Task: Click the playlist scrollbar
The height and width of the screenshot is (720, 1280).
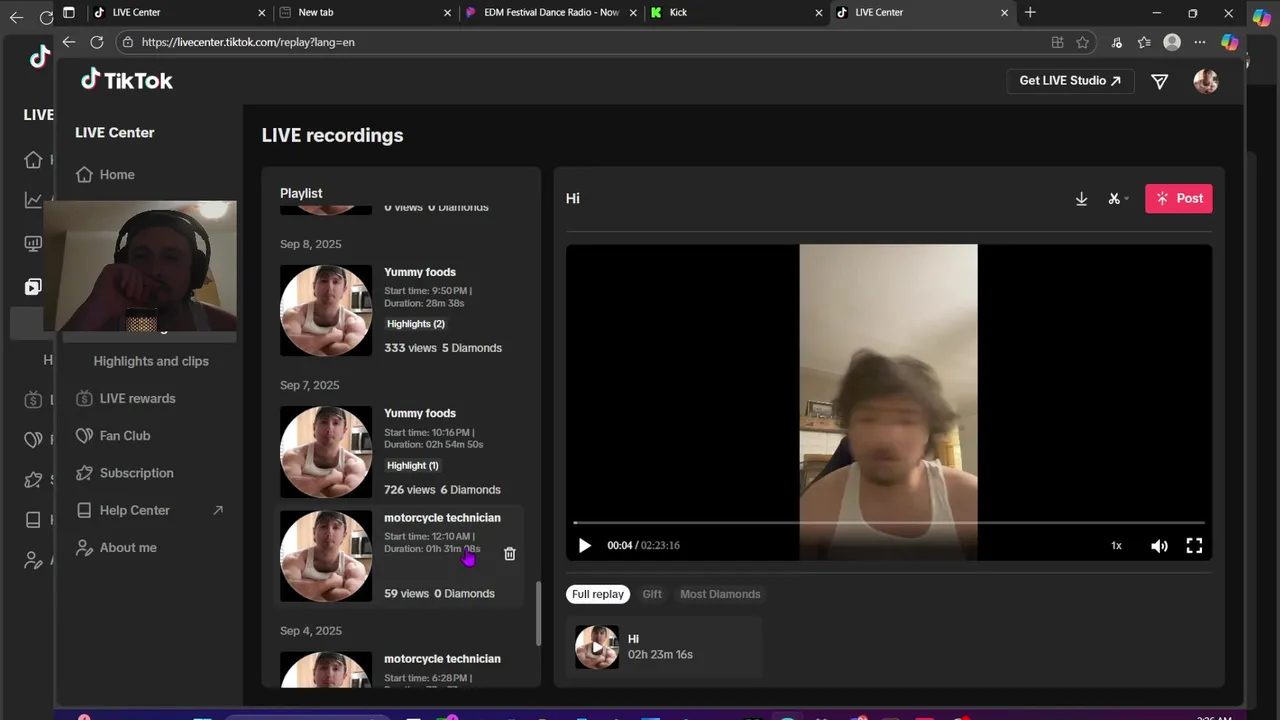Action: pyautogui.click(x=539, y=614)
